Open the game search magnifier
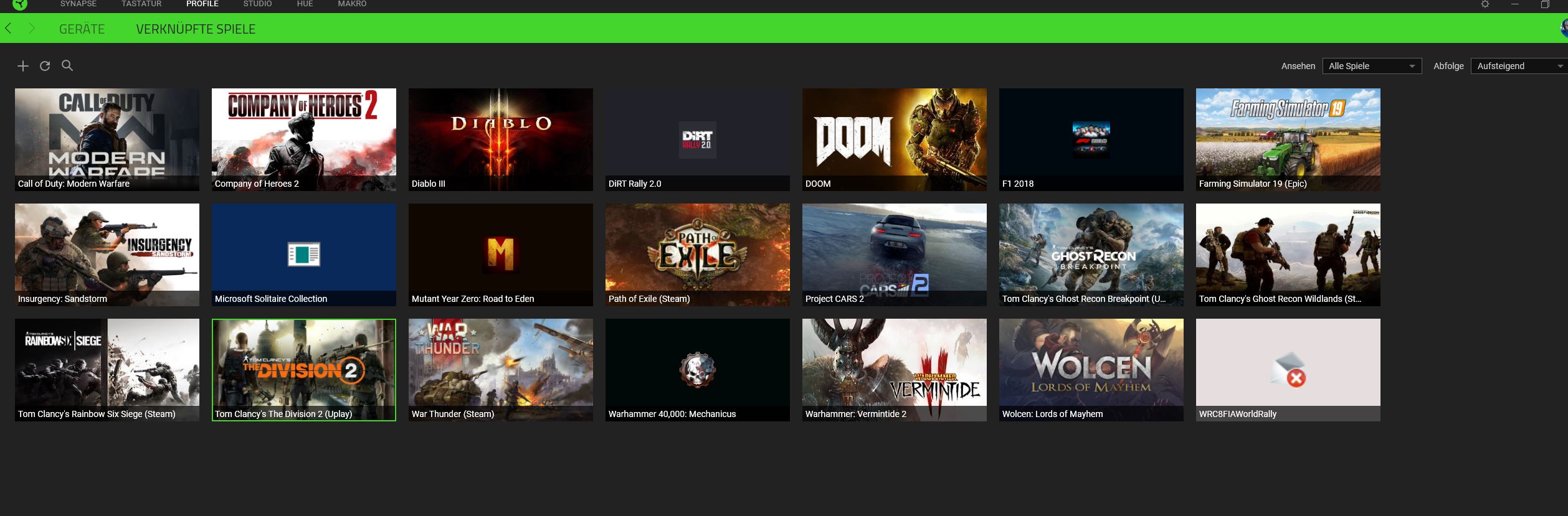The height and width of the screenshot is (516, 1568). click(67, 65)
